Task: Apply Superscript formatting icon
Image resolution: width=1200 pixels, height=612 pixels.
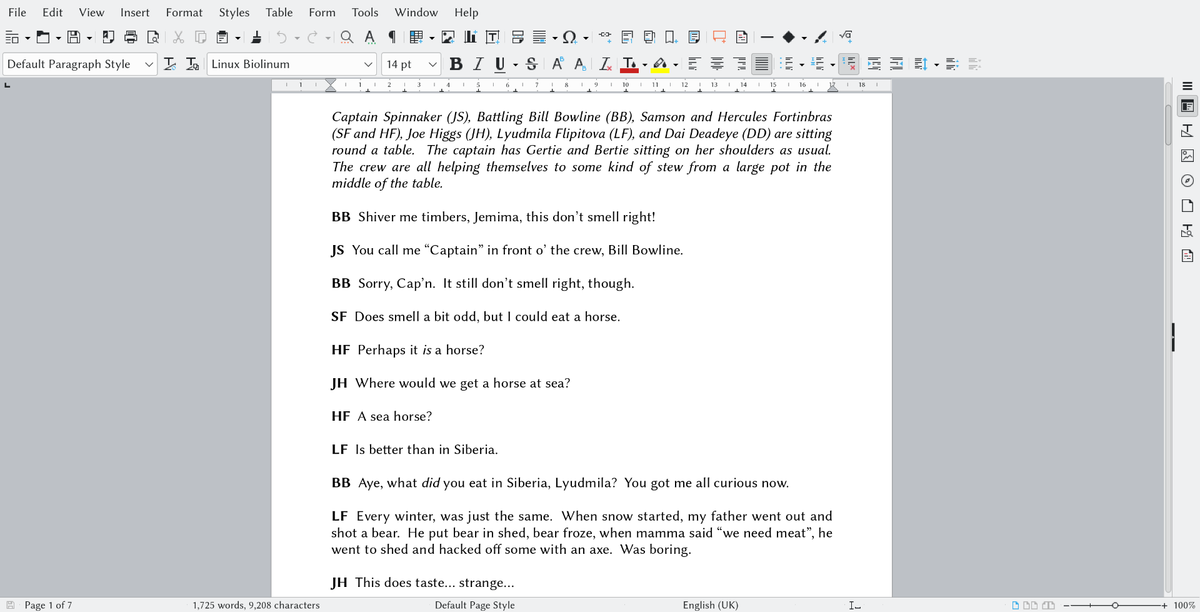Action: coord(557,64)
